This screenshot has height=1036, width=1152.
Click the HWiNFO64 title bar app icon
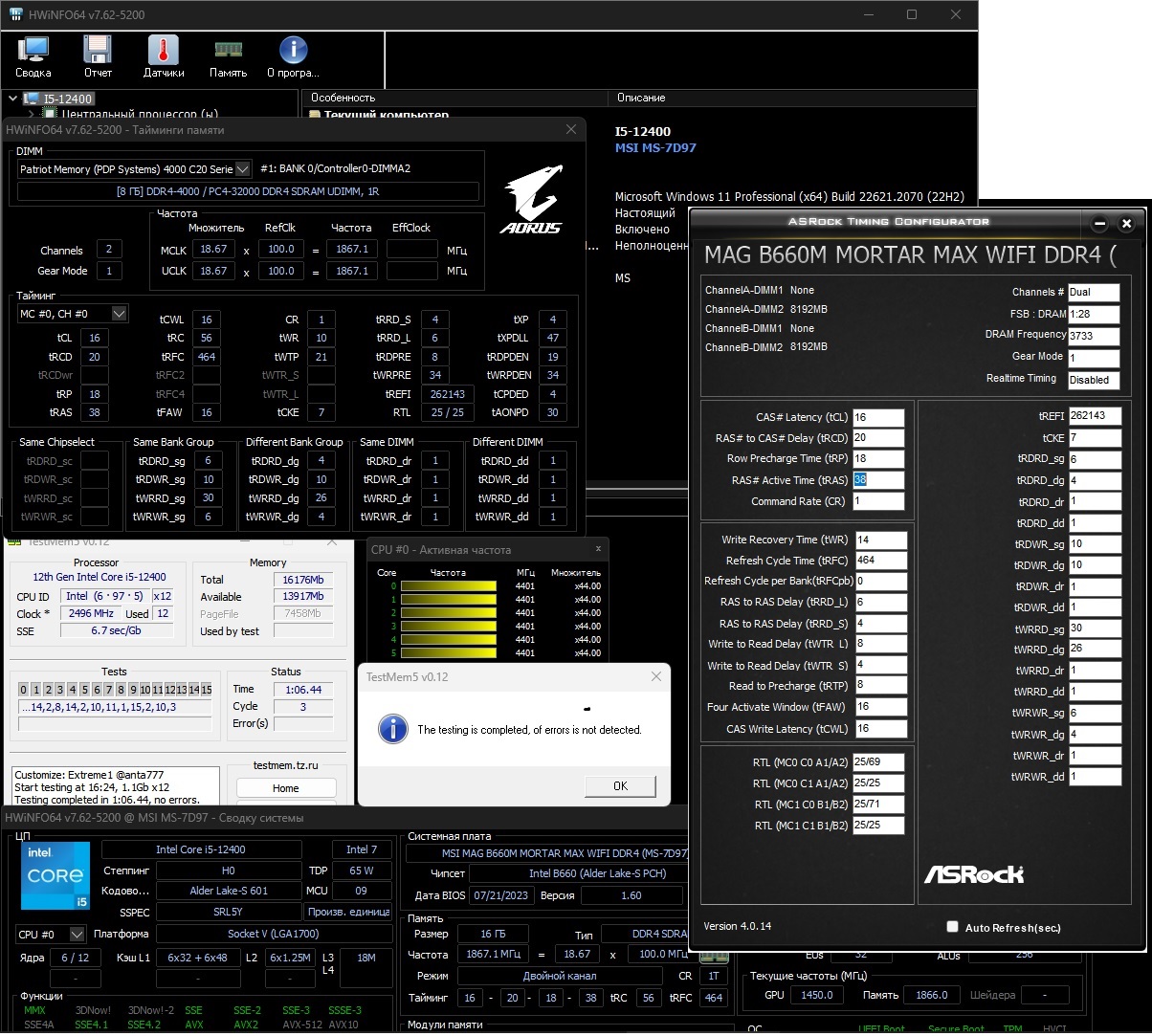coord(16,15)
